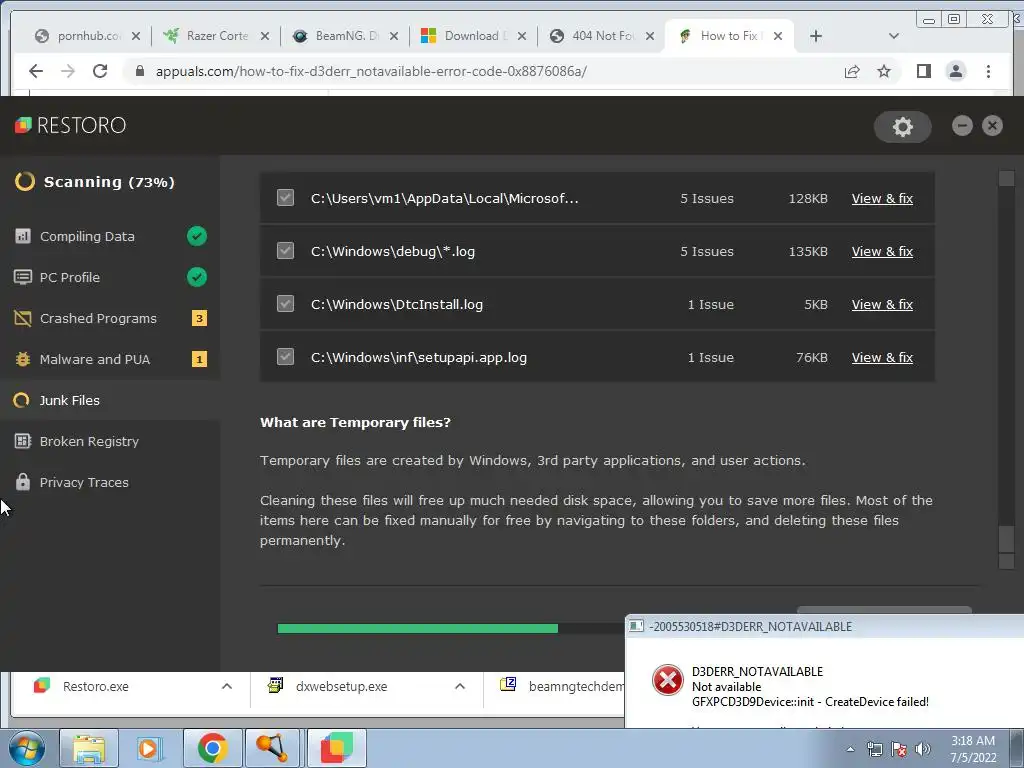Open Chrome side panel icon
1024x768 pixels.
tap(923, 71)
